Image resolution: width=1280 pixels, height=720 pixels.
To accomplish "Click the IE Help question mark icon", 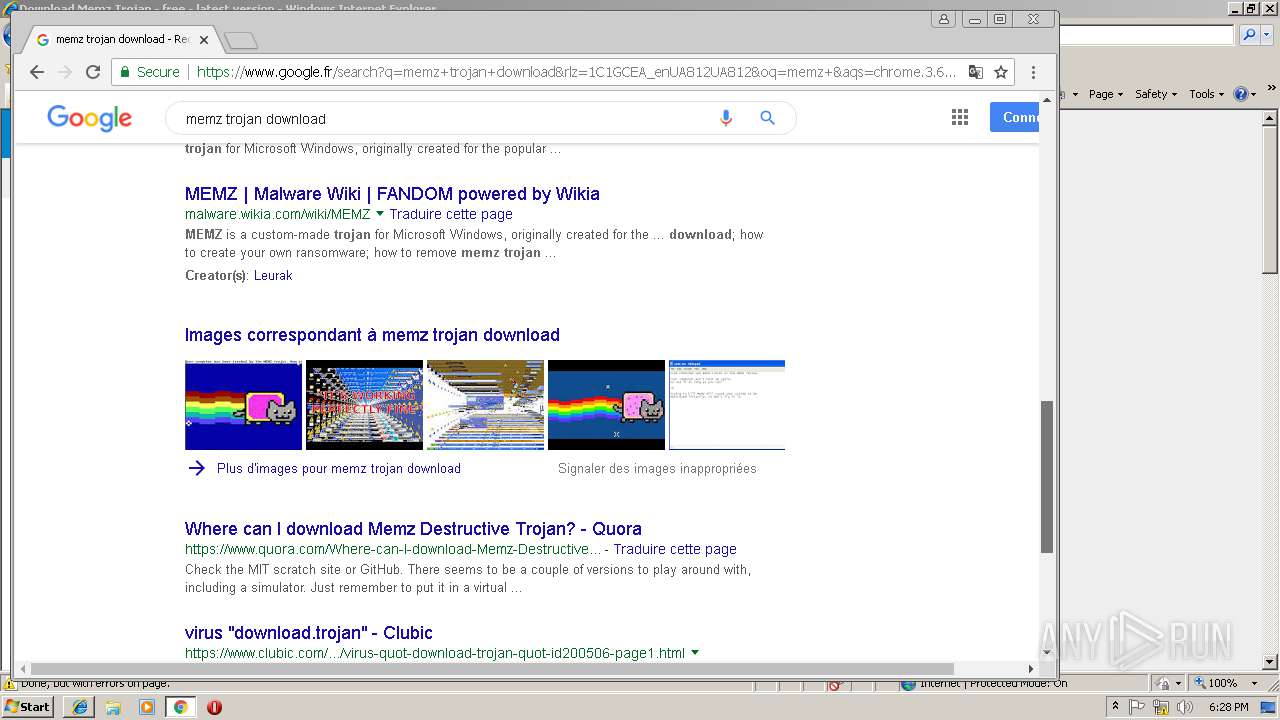I will click(x=1241, y=94).
